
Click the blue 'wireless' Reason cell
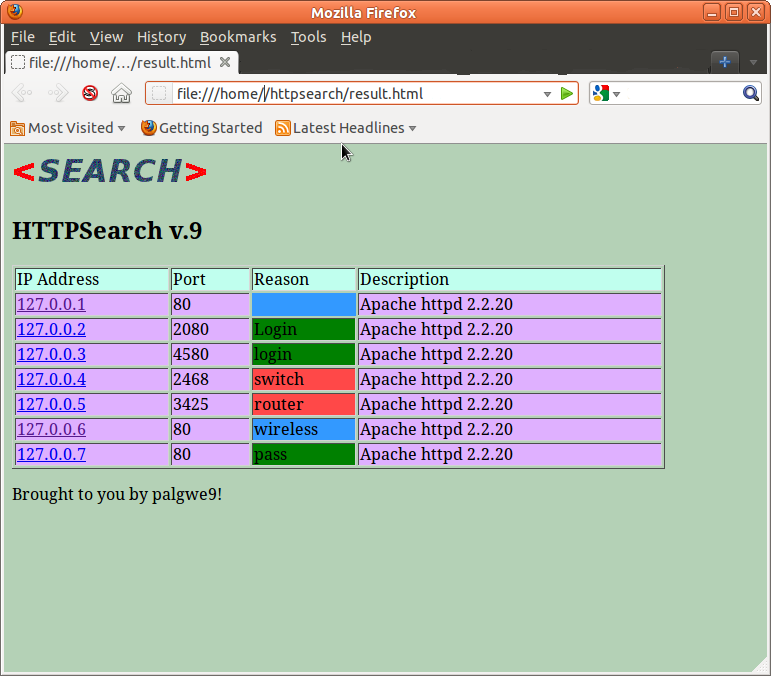coord(303,430)
